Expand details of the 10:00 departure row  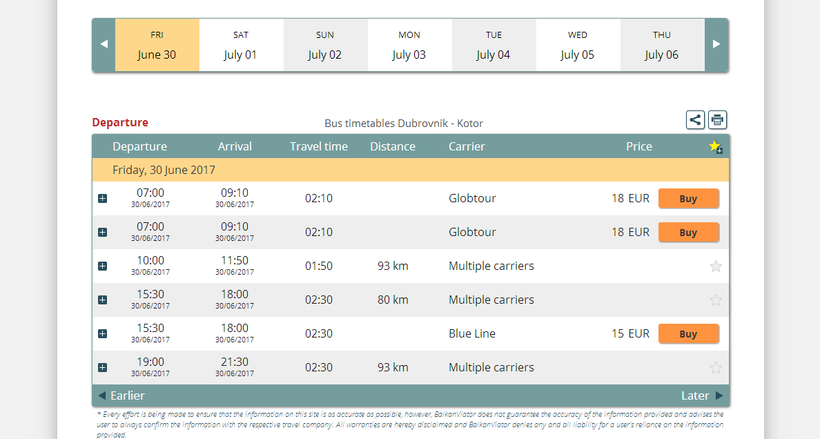pos(102,267)
